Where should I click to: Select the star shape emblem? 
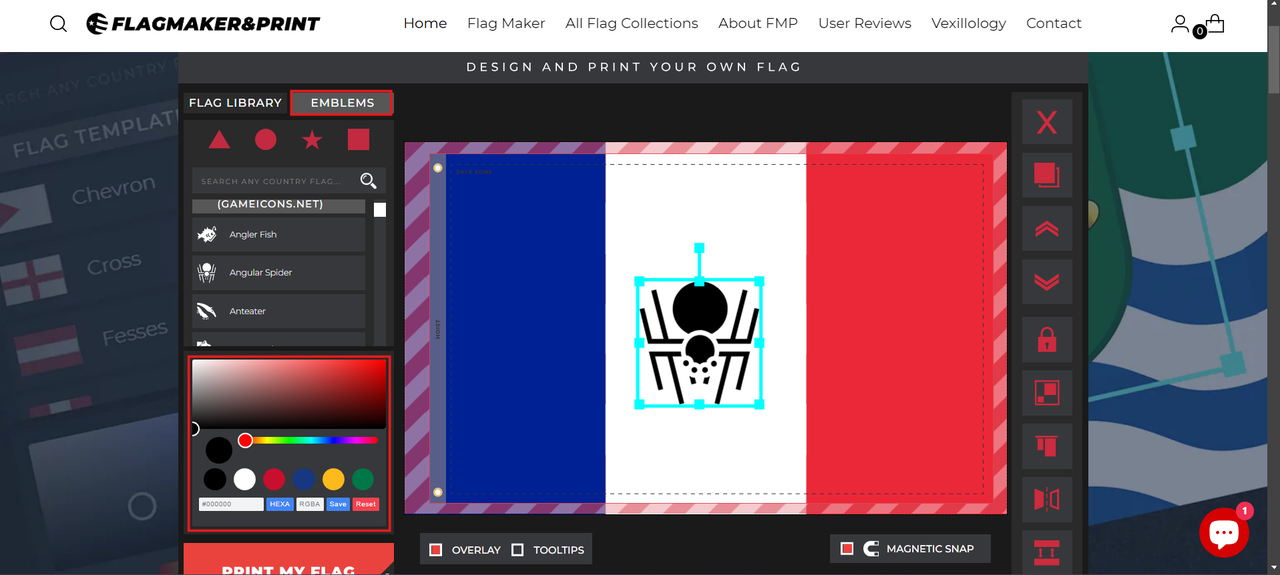[312, 140]
